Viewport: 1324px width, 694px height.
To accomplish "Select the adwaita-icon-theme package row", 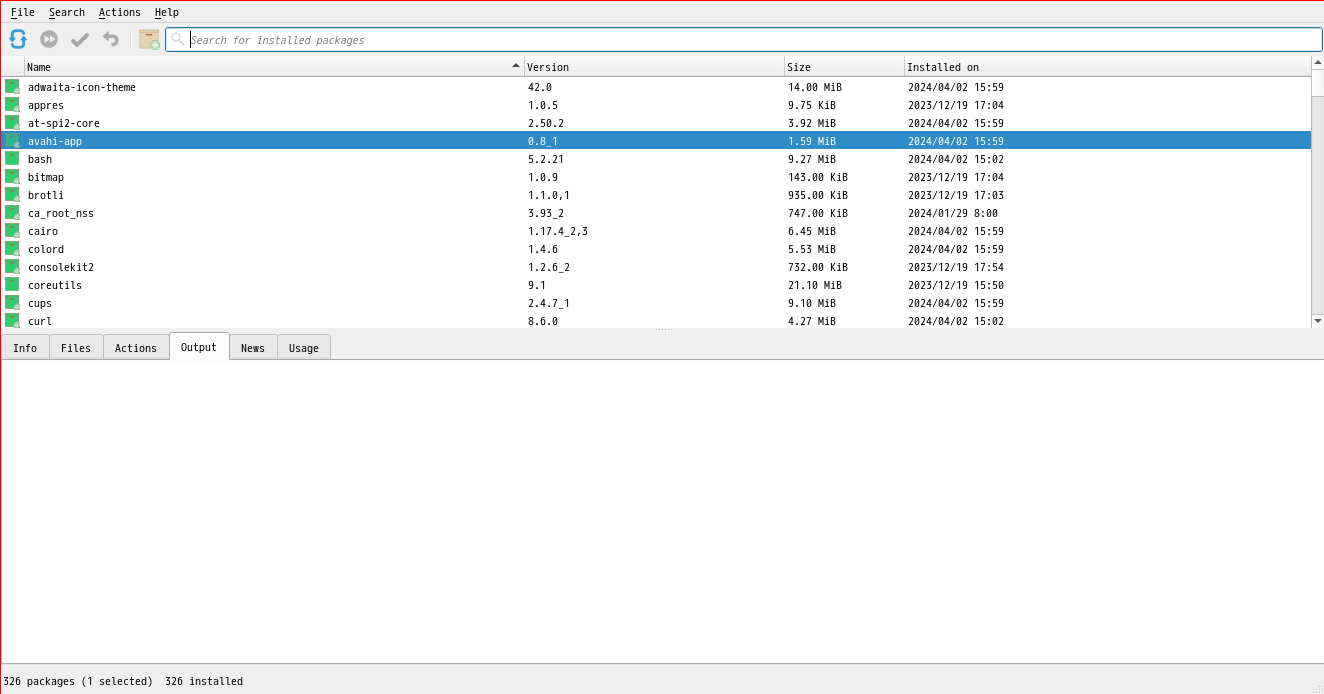I will pos(656,87).
